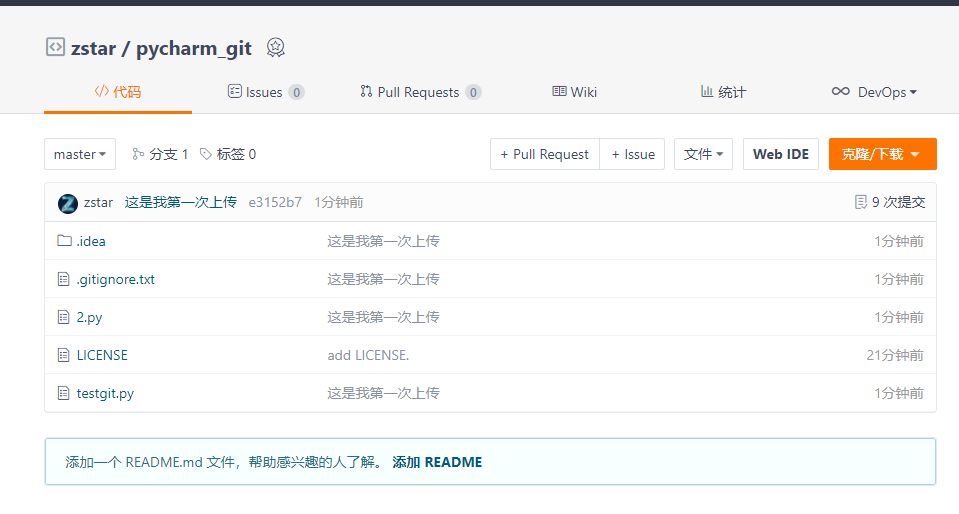Launch the Web IDE
959x514 pixels.
coord(781,154)
